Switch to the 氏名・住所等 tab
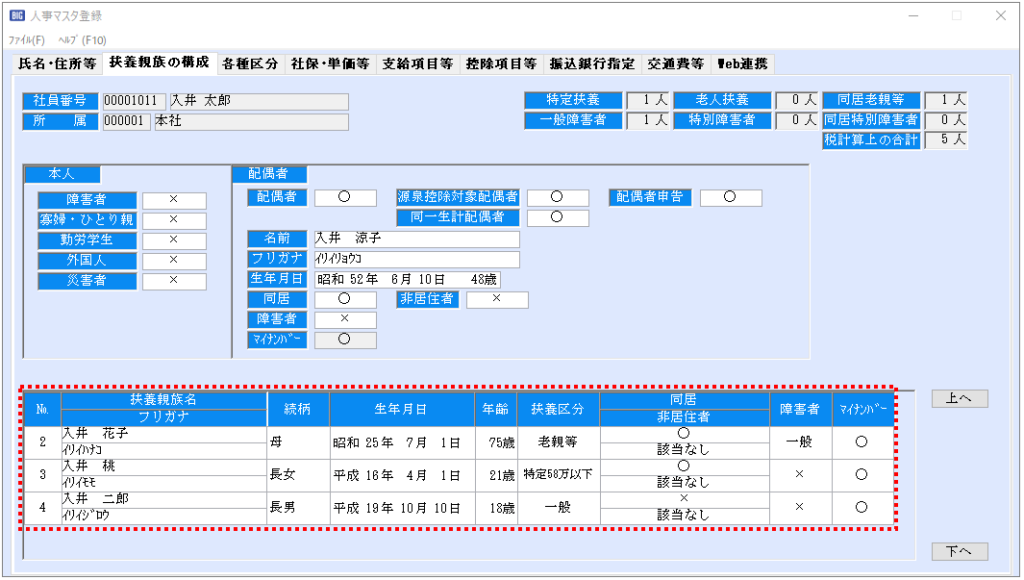1024x580 pixels. coord(58,64)
